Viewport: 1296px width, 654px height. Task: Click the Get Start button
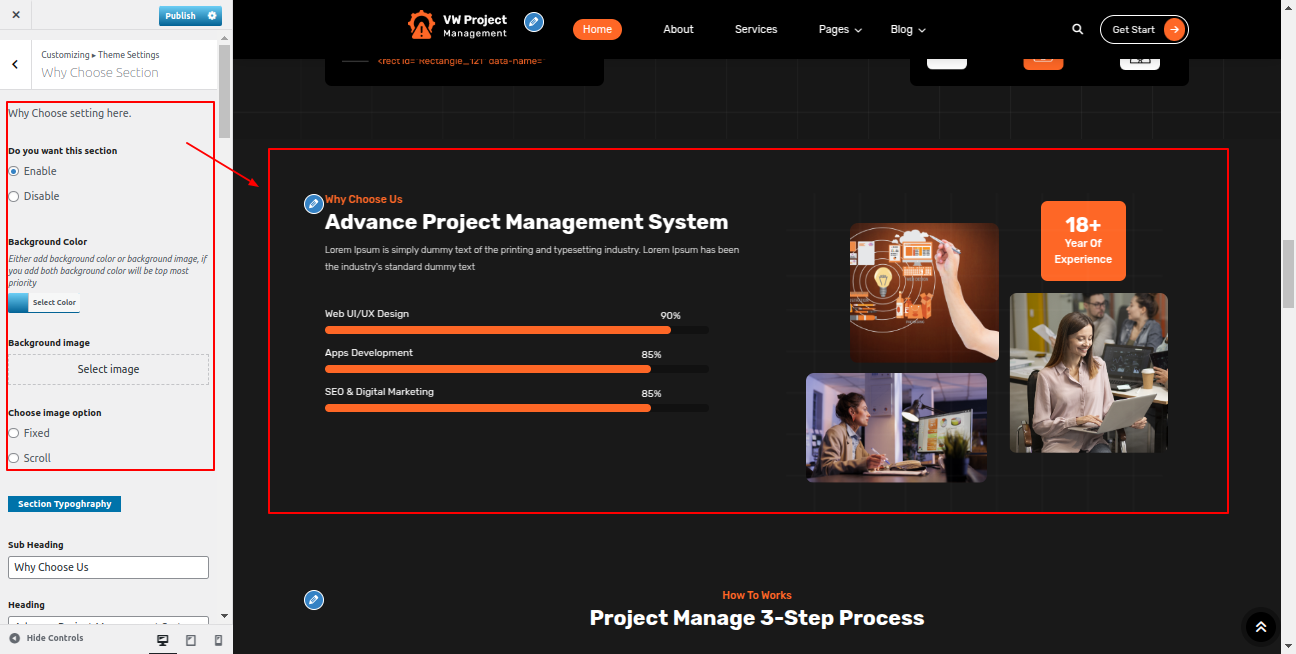click(1143, 30)
